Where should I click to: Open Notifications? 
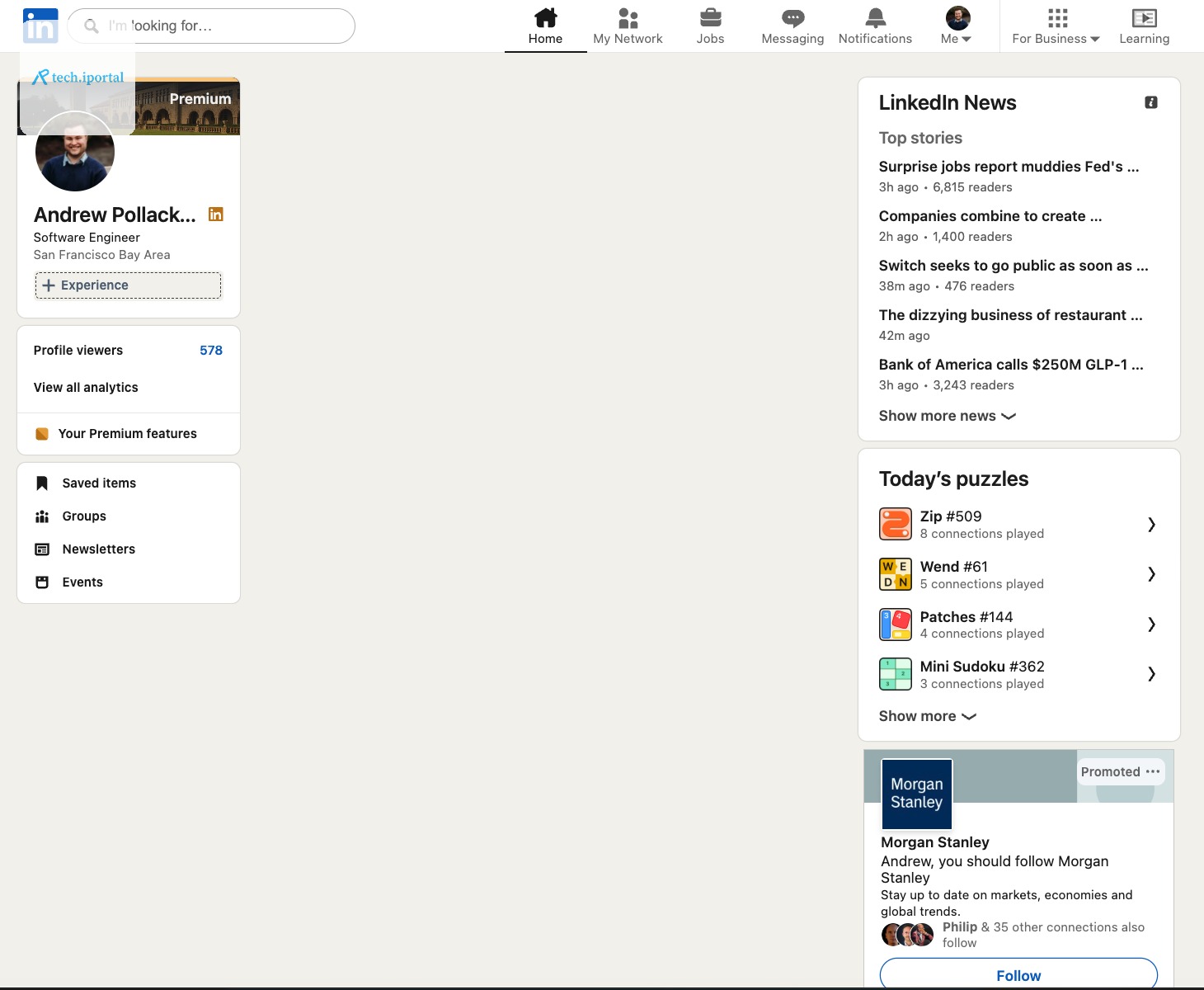pyautogui.click(x=875, y=26)
